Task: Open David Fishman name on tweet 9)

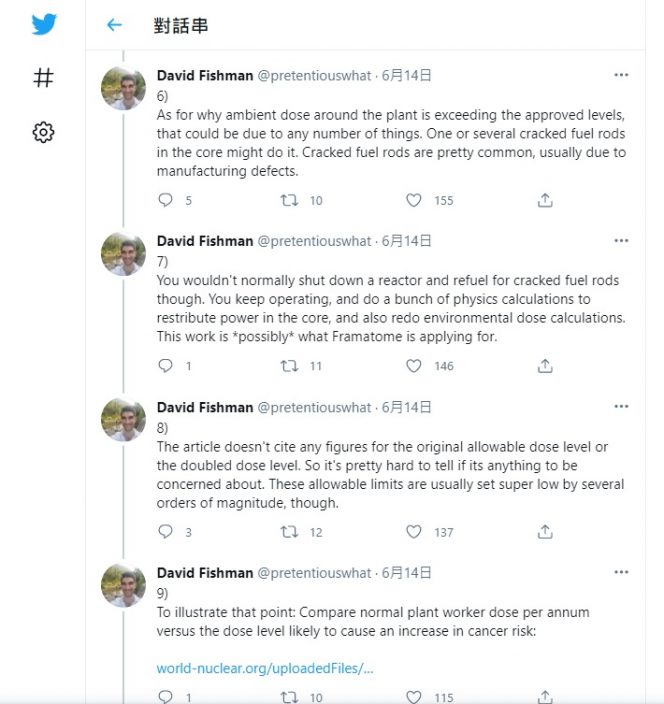Action: [205, 573]
